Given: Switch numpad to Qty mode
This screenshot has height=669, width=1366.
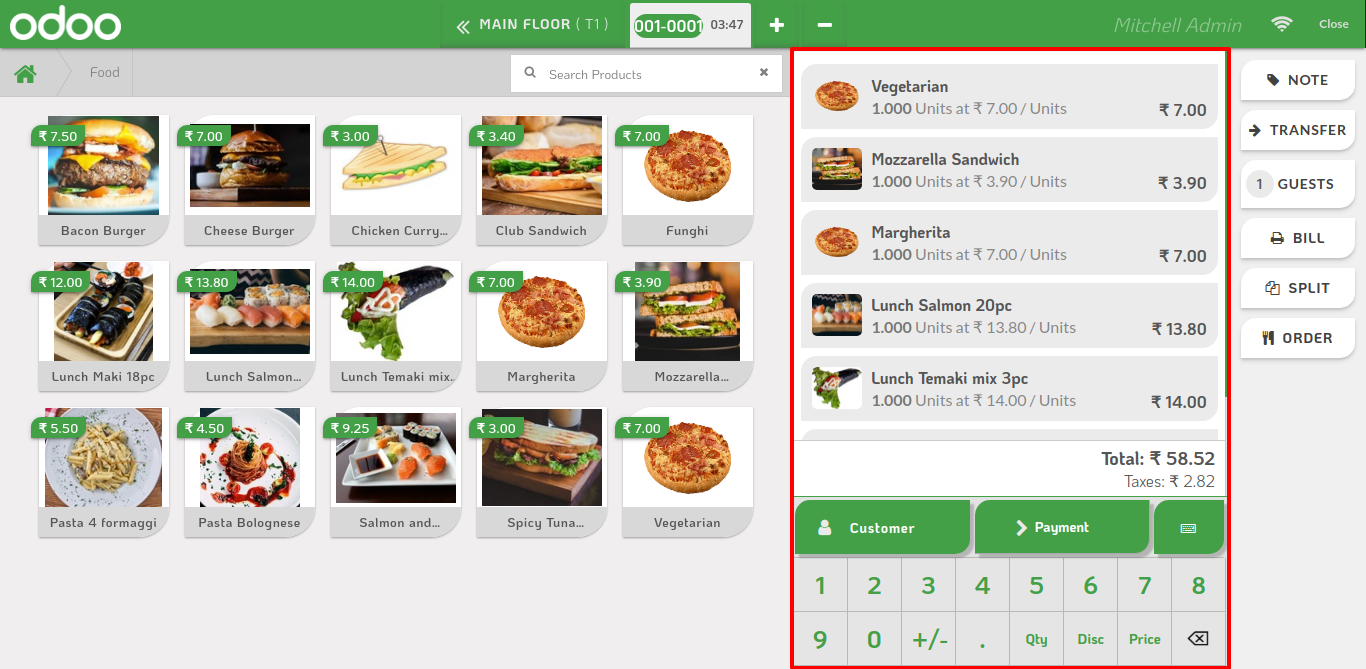Looking at the screenshot, I should click(1036, 639).
